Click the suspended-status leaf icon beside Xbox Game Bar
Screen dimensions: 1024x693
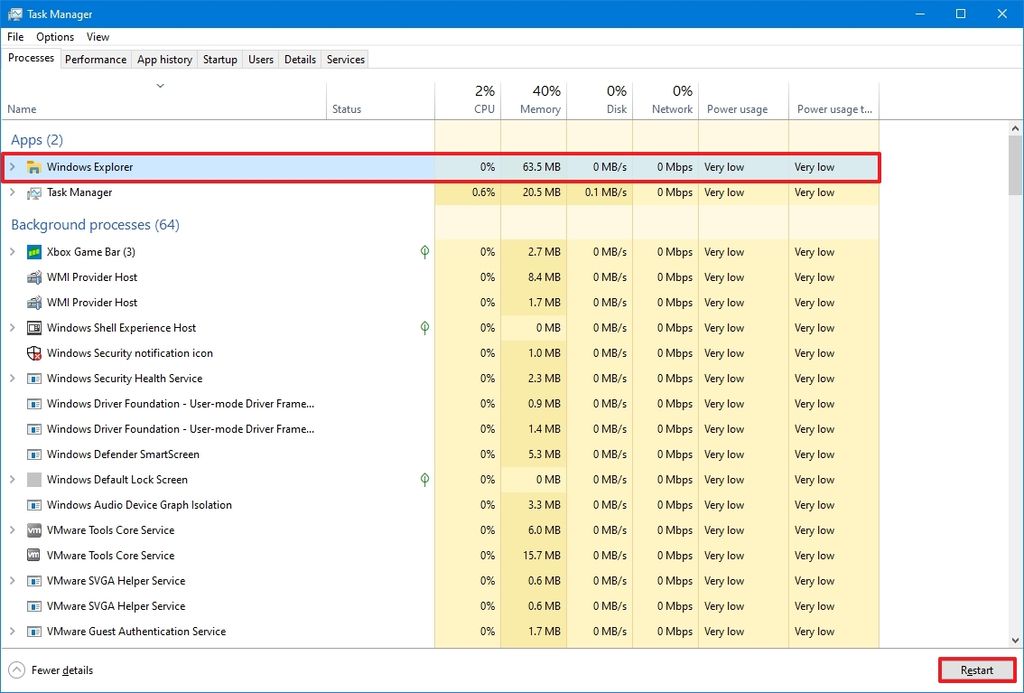coord(424,252)
